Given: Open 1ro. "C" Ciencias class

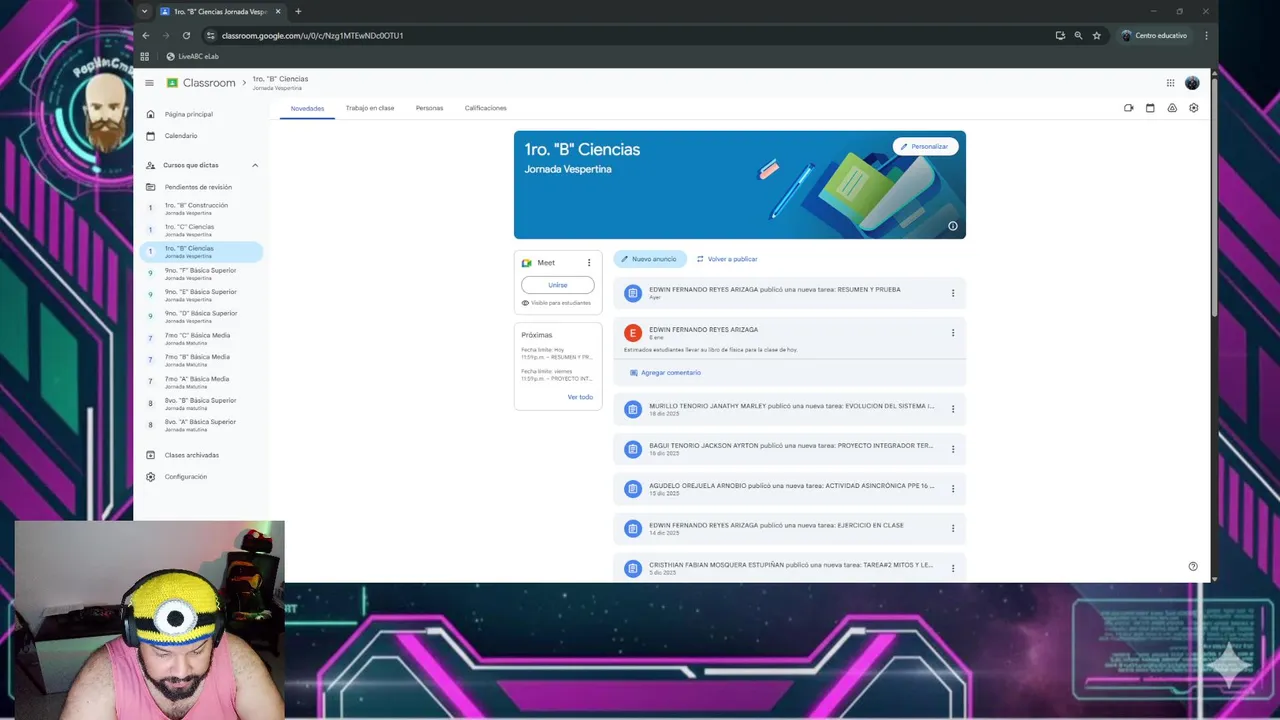Looking at the screenshot, I should point(201,230).
